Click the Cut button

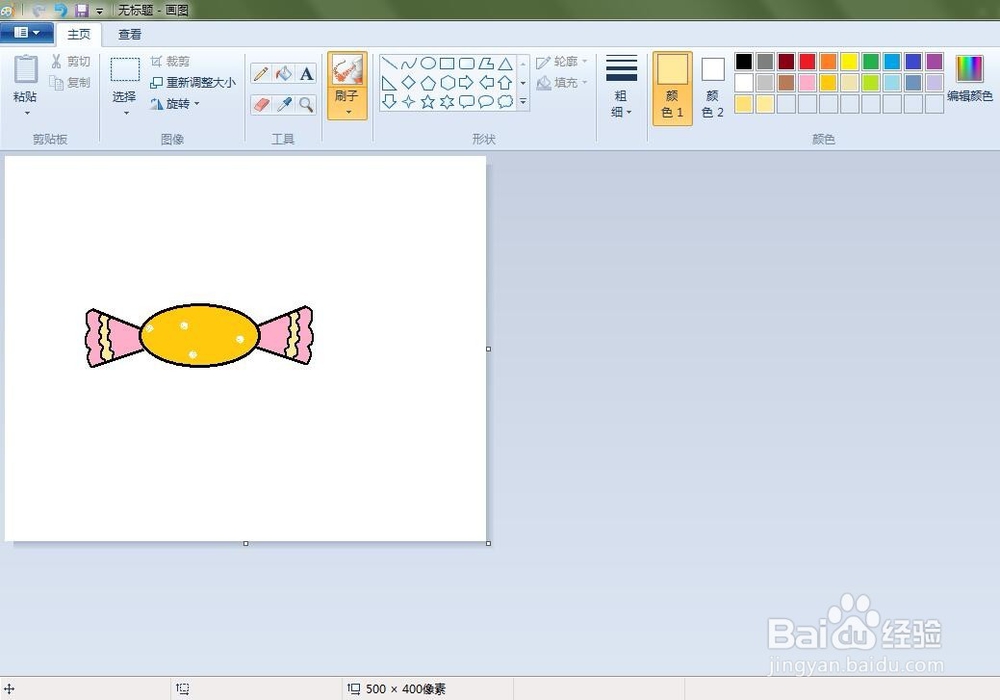[x=71, y=61]
